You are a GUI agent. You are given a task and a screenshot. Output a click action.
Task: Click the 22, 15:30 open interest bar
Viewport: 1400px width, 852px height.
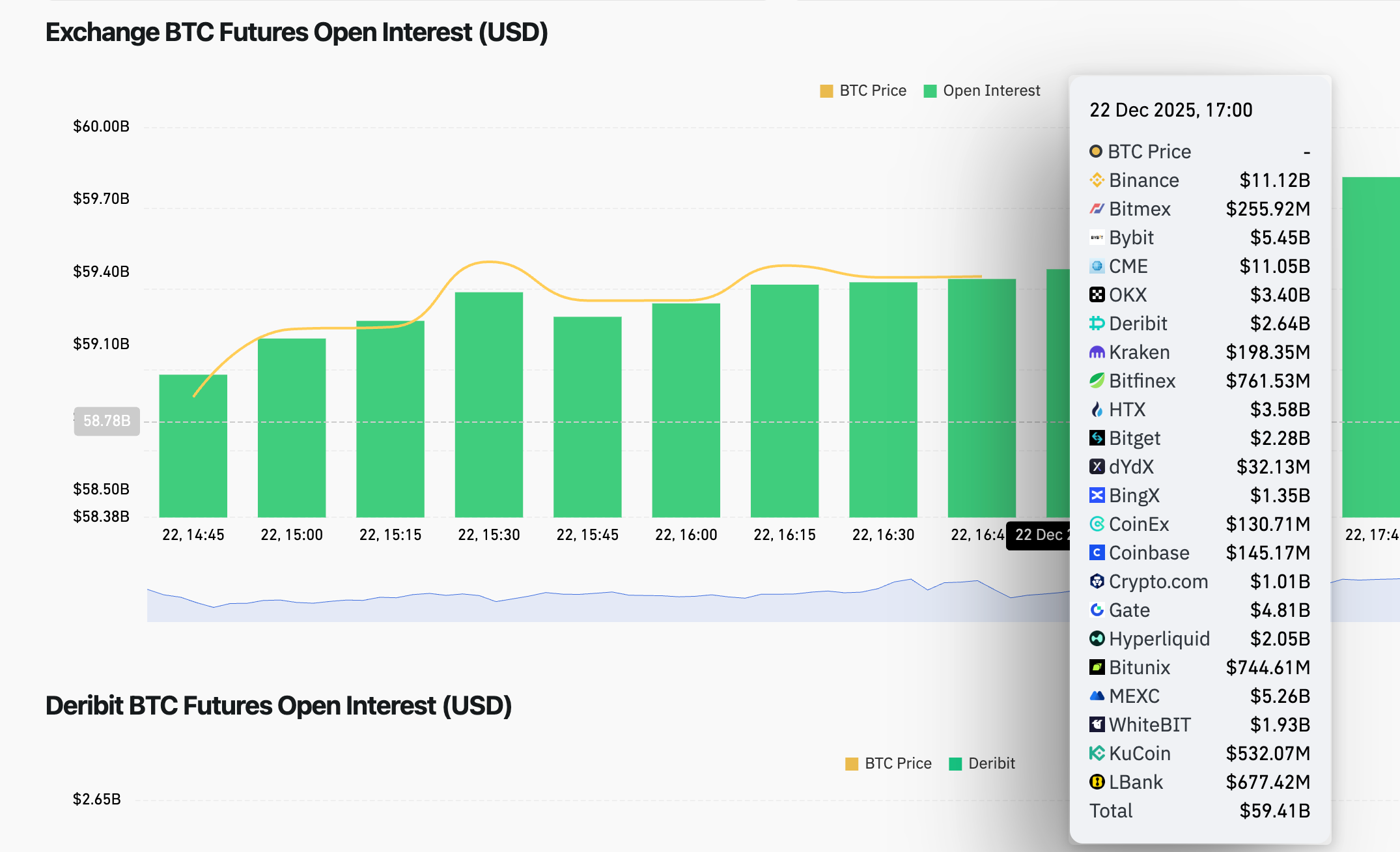[x=488, y=404]
